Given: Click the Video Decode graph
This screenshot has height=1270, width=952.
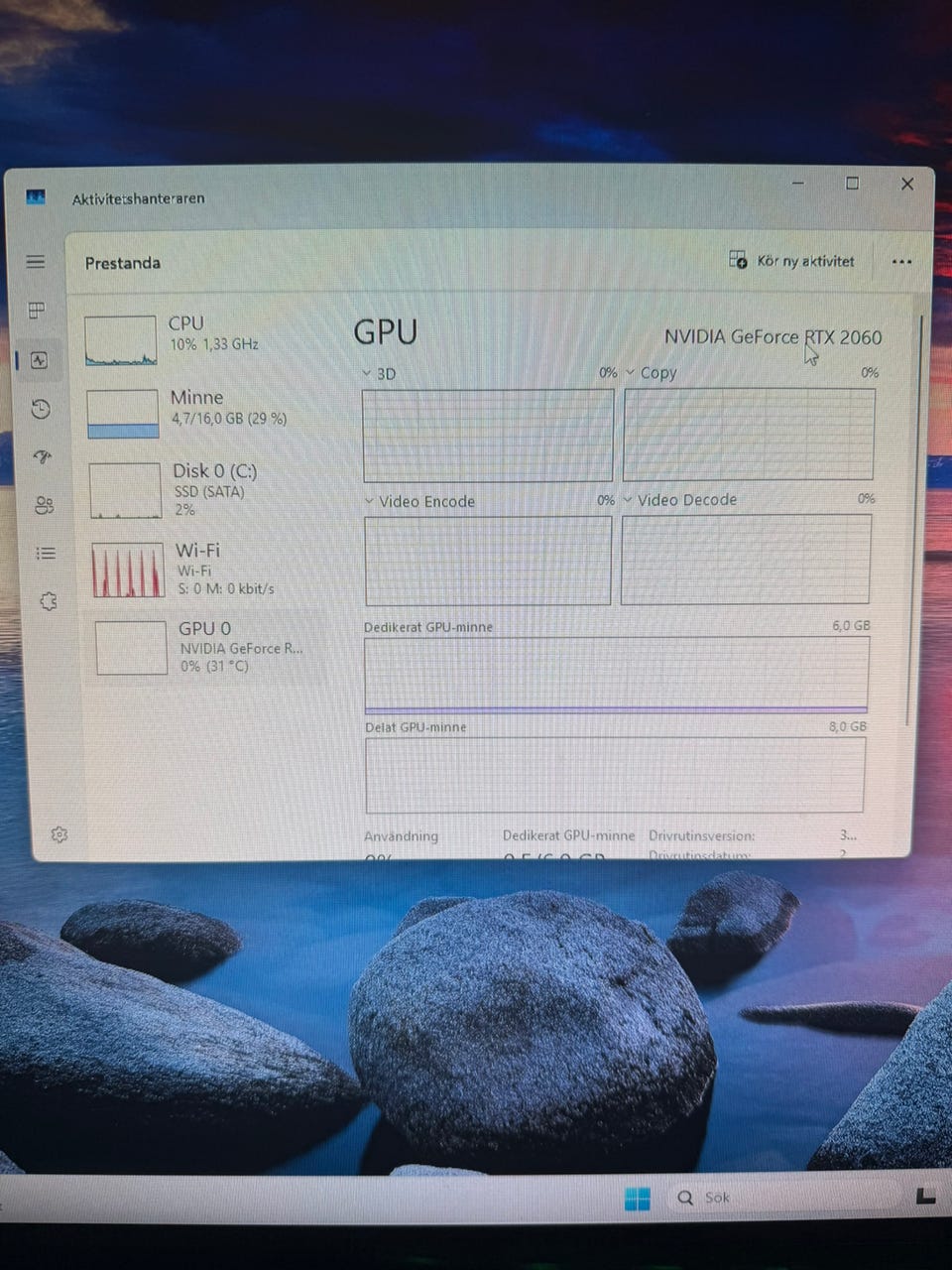Looking at the screenshot, I should (x=746, y=560).
